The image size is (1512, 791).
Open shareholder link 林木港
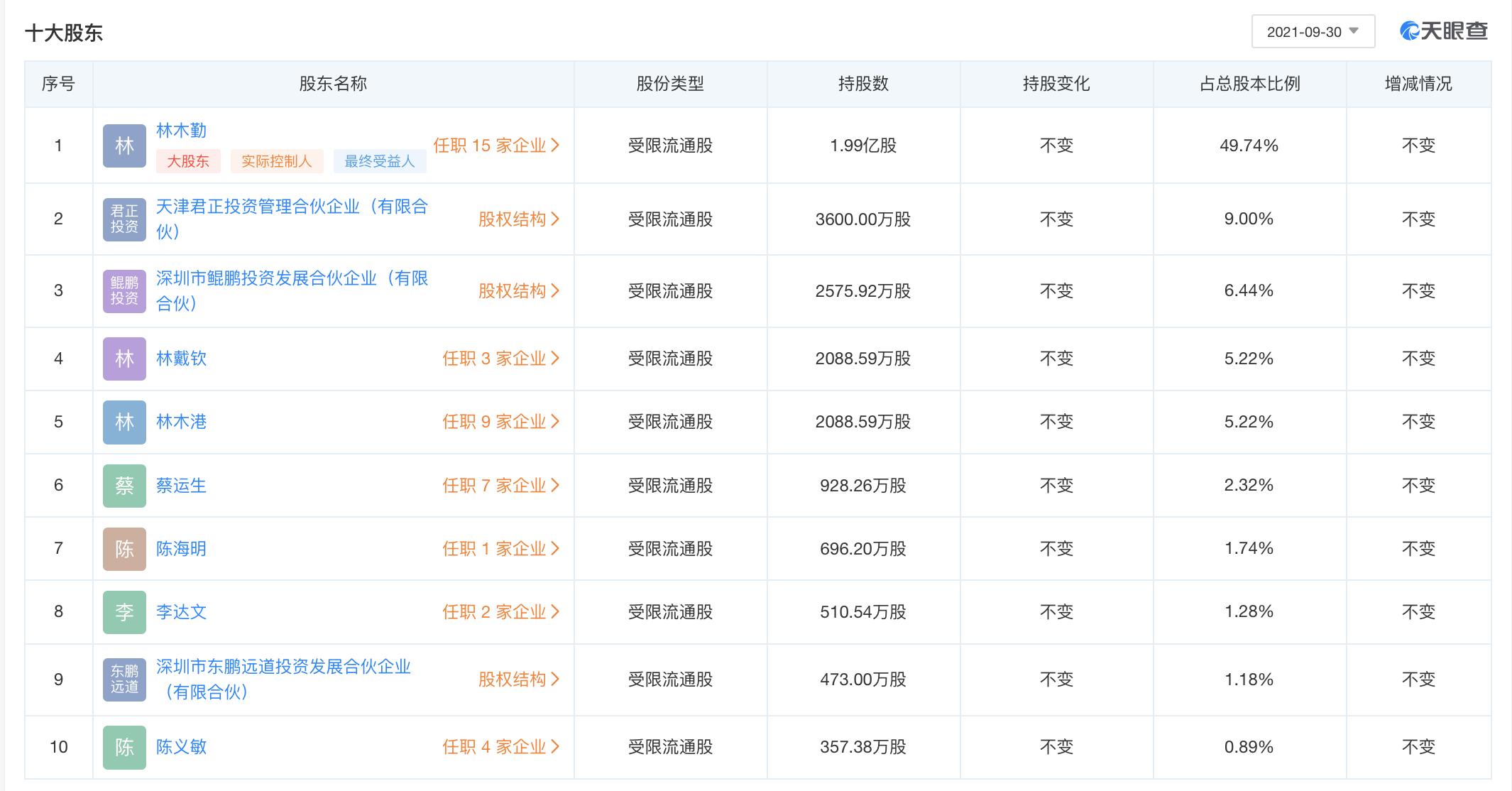181,422
